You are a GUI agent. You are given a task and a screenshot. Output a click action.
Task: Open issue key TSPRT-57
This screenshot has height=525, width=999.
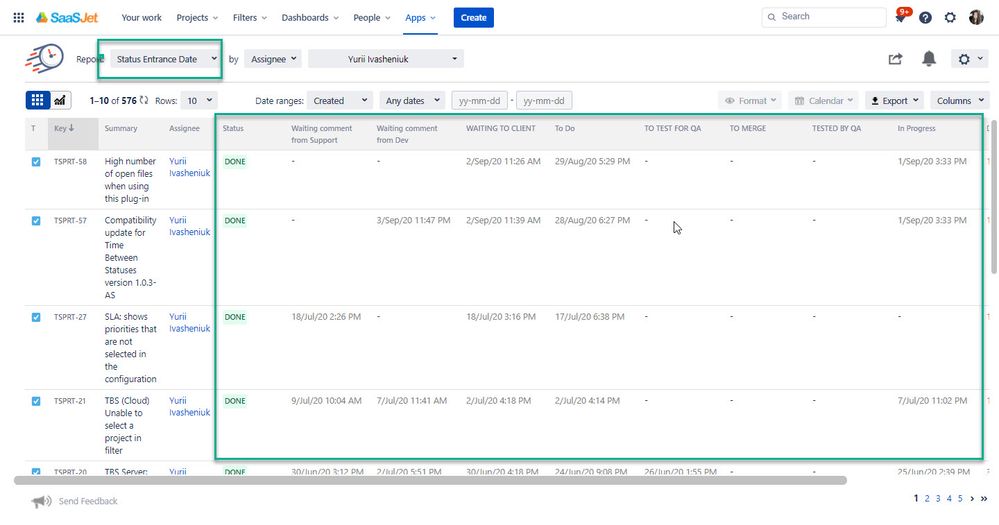[x=70, y=220]
